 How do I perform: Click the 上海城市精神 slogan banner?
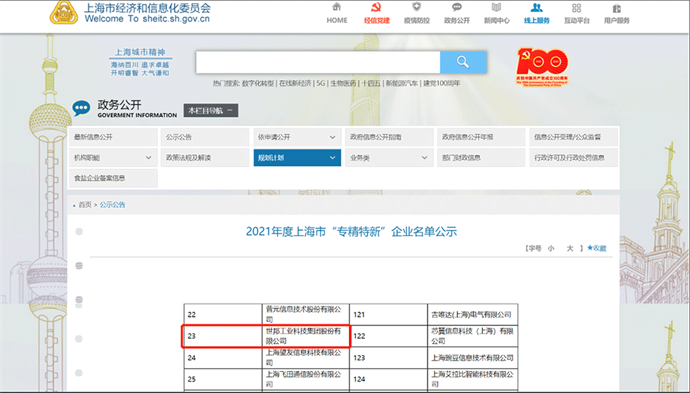coord(140,62)
